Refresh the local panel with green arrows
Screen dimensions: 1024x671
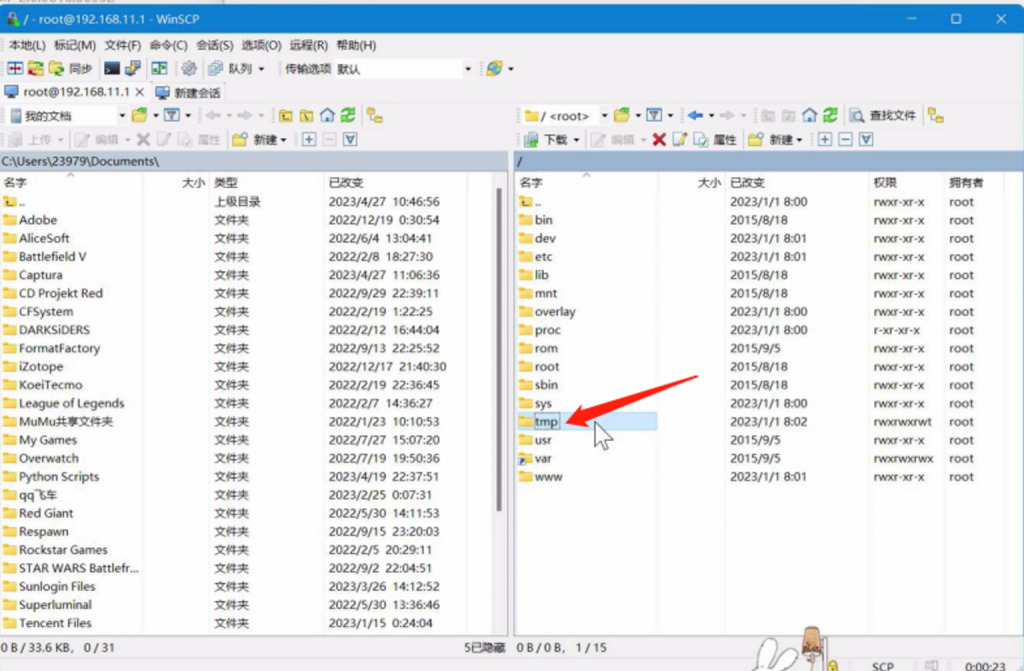pos(348,116)
